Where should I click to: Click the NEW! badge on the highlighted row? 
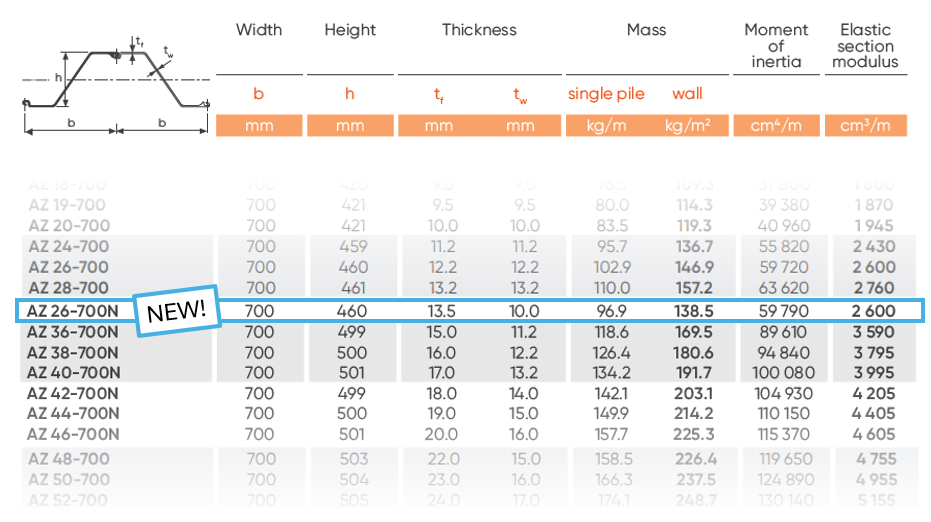[176, 310]
